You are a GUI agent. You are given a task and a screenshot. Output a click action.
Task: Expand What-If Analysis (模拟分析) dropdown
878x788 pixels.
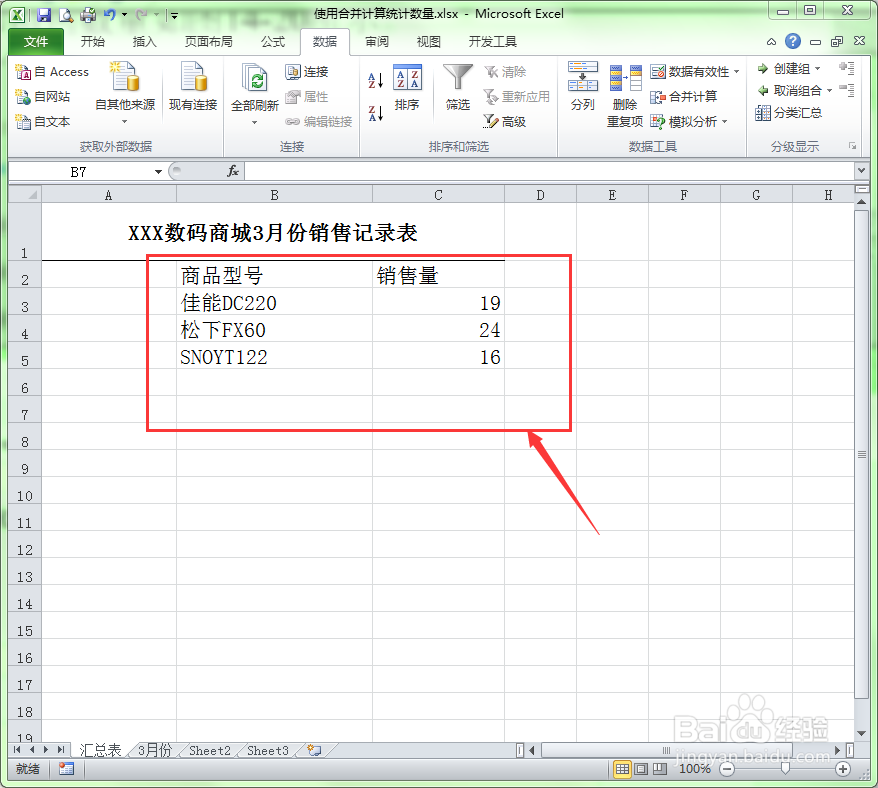725,122
